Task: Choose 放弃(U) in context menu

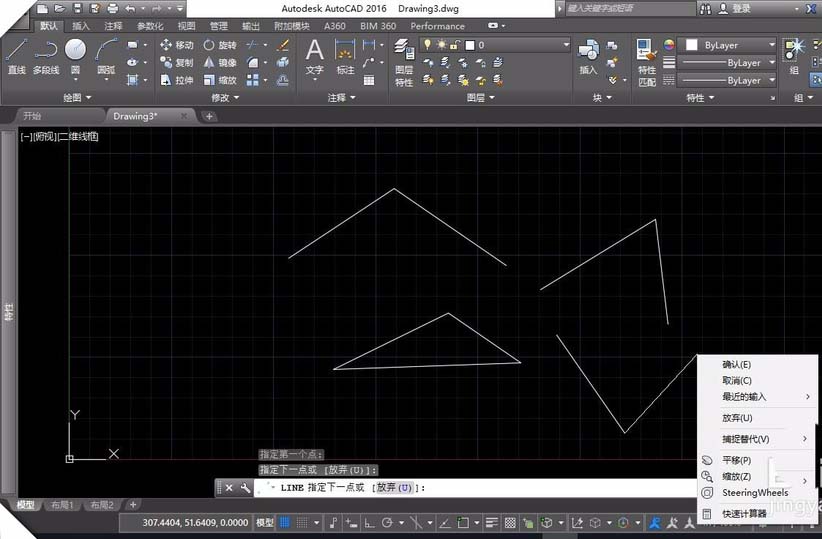Action: [x=737, y=418]
